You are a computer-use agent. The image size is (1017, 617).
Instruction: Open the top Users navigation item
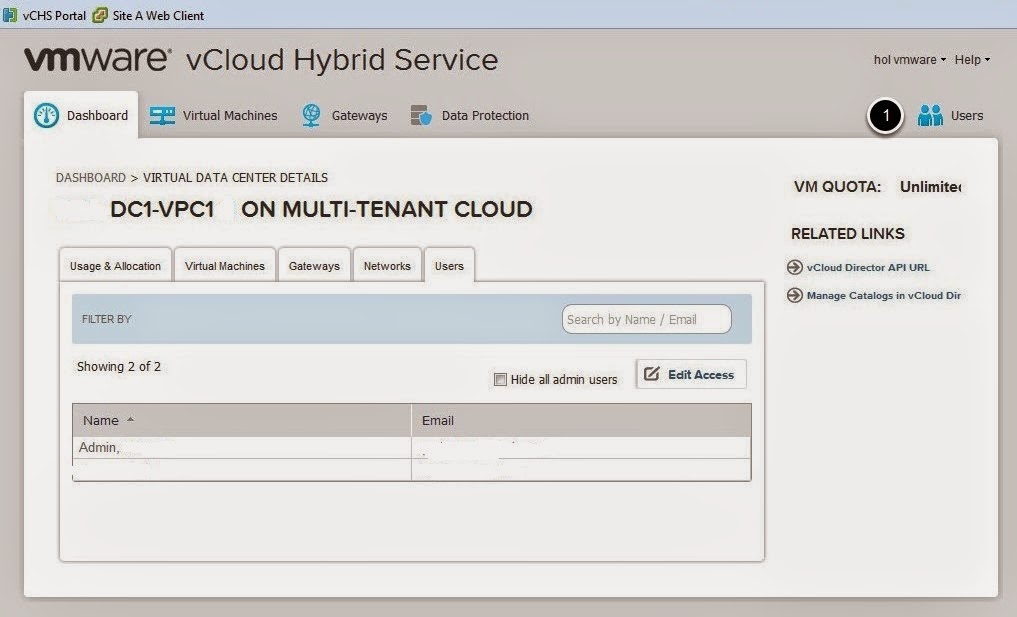(950, 115)
